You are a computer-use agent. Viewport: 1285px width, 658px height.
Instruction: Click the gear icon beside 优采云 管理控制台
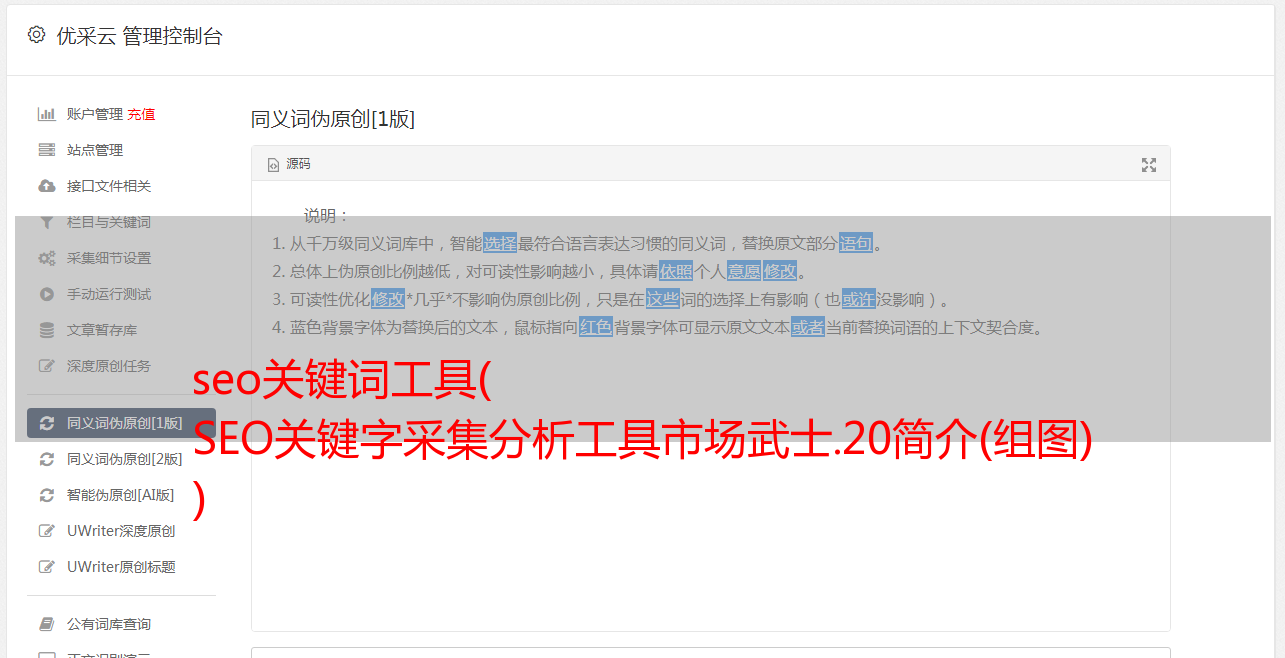point(37,35)
